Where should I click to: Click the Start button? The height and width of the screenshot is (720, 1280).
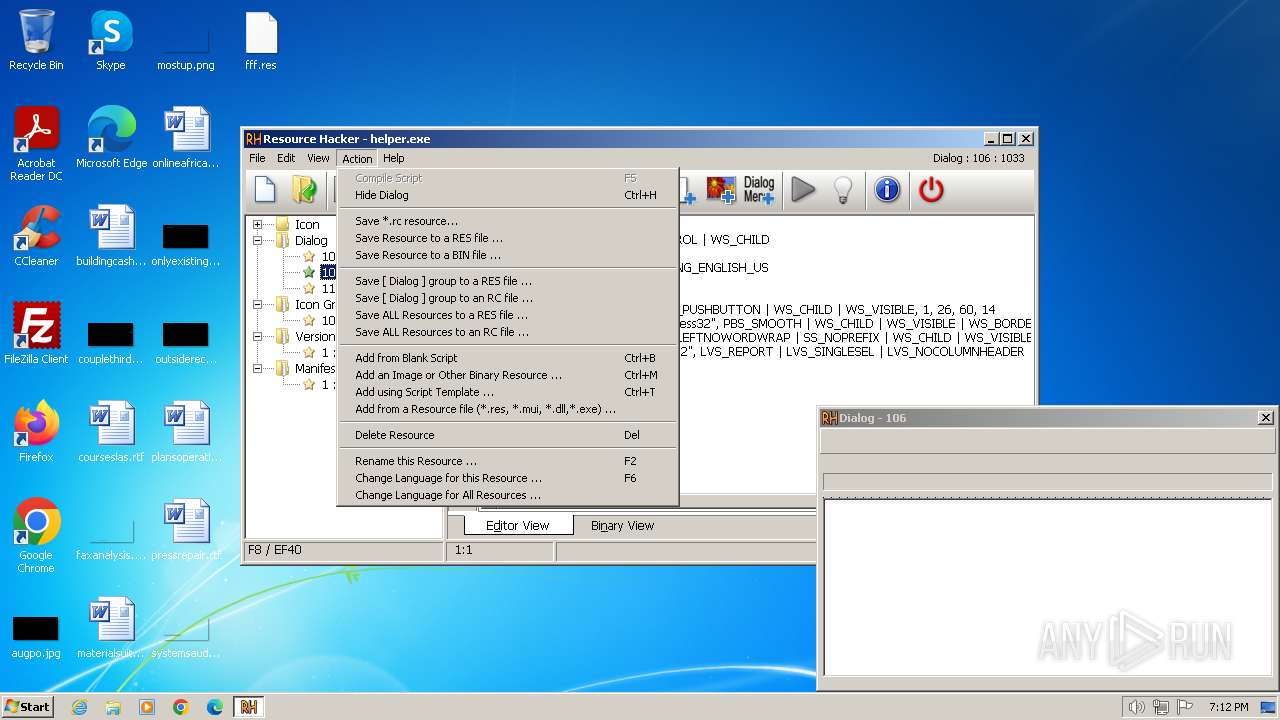point(27,706)
